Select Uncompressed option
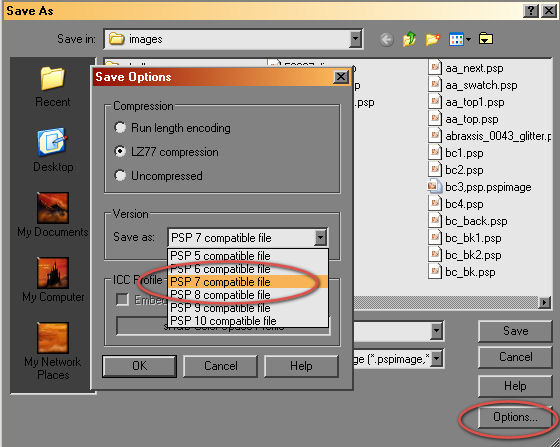This screenshot has width=560, height=447. pyautogui.click(x=120, y=175)
